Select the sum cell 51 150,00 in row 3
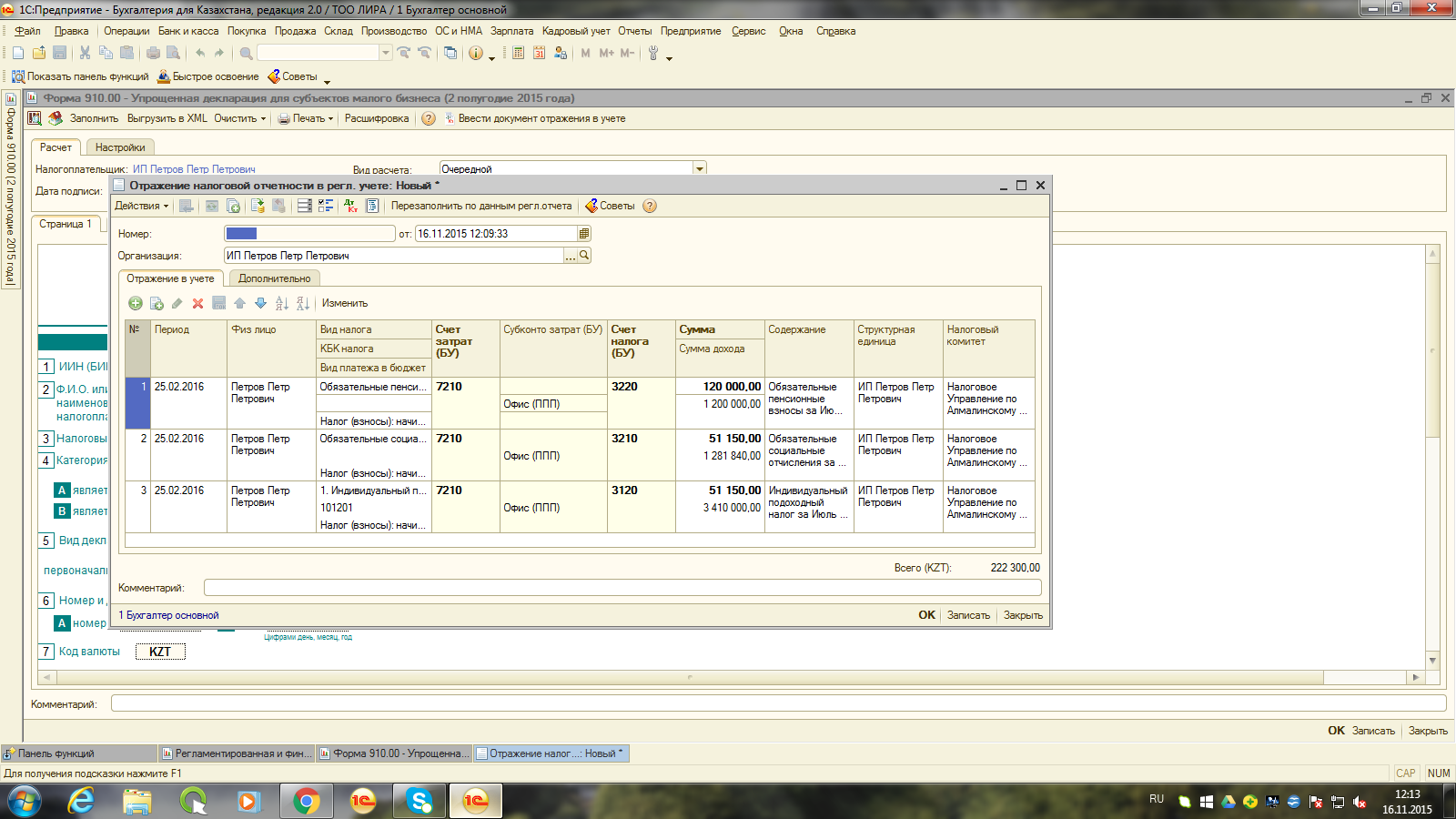This screenshot has height=819, width=1456. (720, 490)
